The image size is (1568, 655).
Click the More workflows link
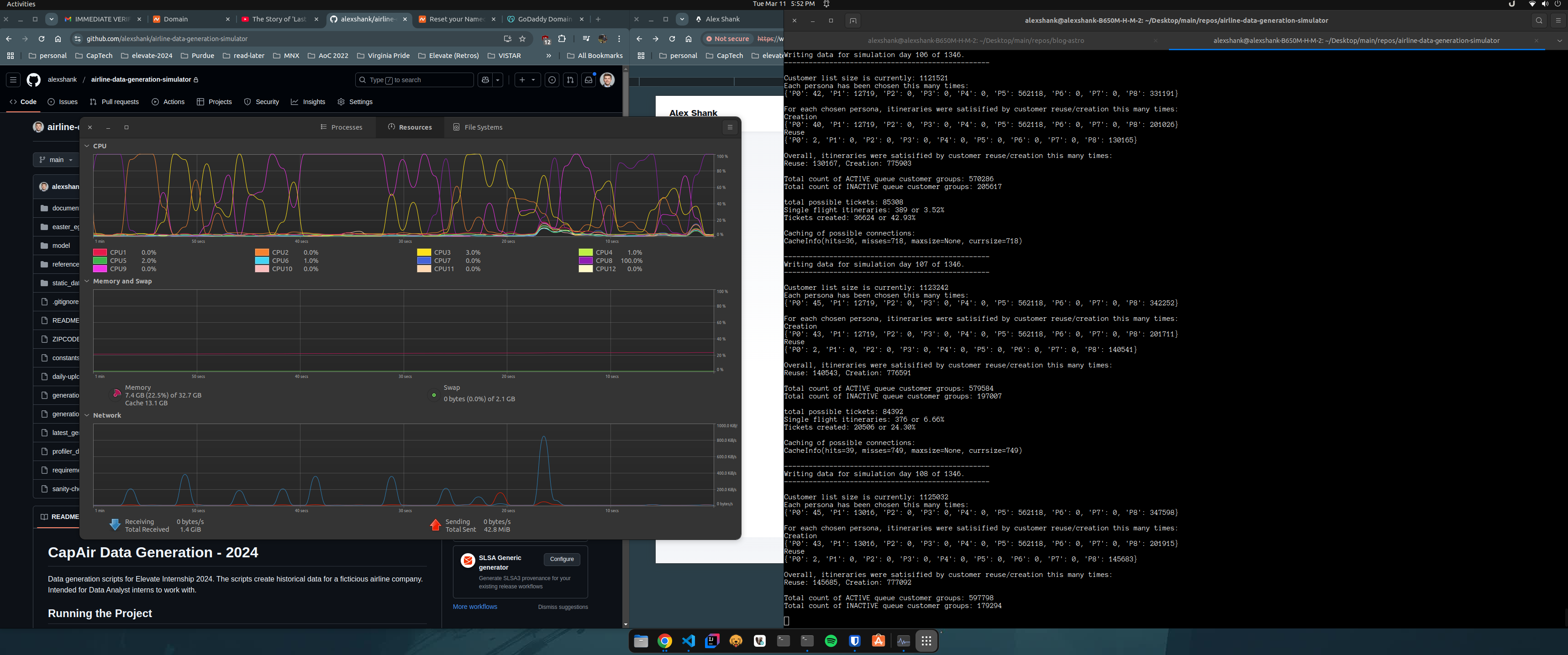click(x=475, y=607)
